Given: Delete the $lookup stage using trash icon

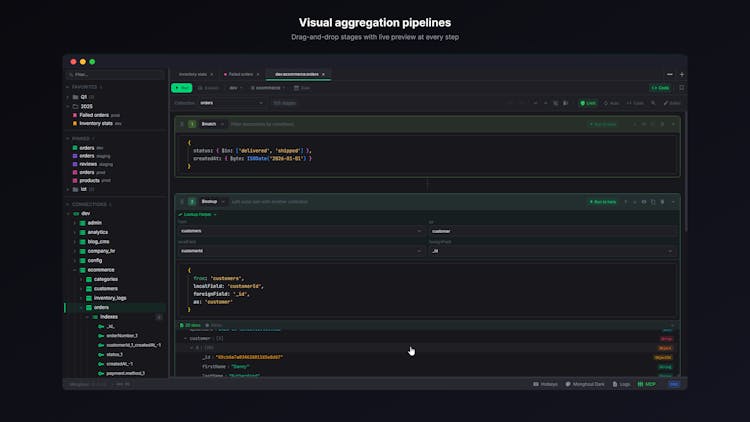Looking at the screenshot, I should 661,201.
